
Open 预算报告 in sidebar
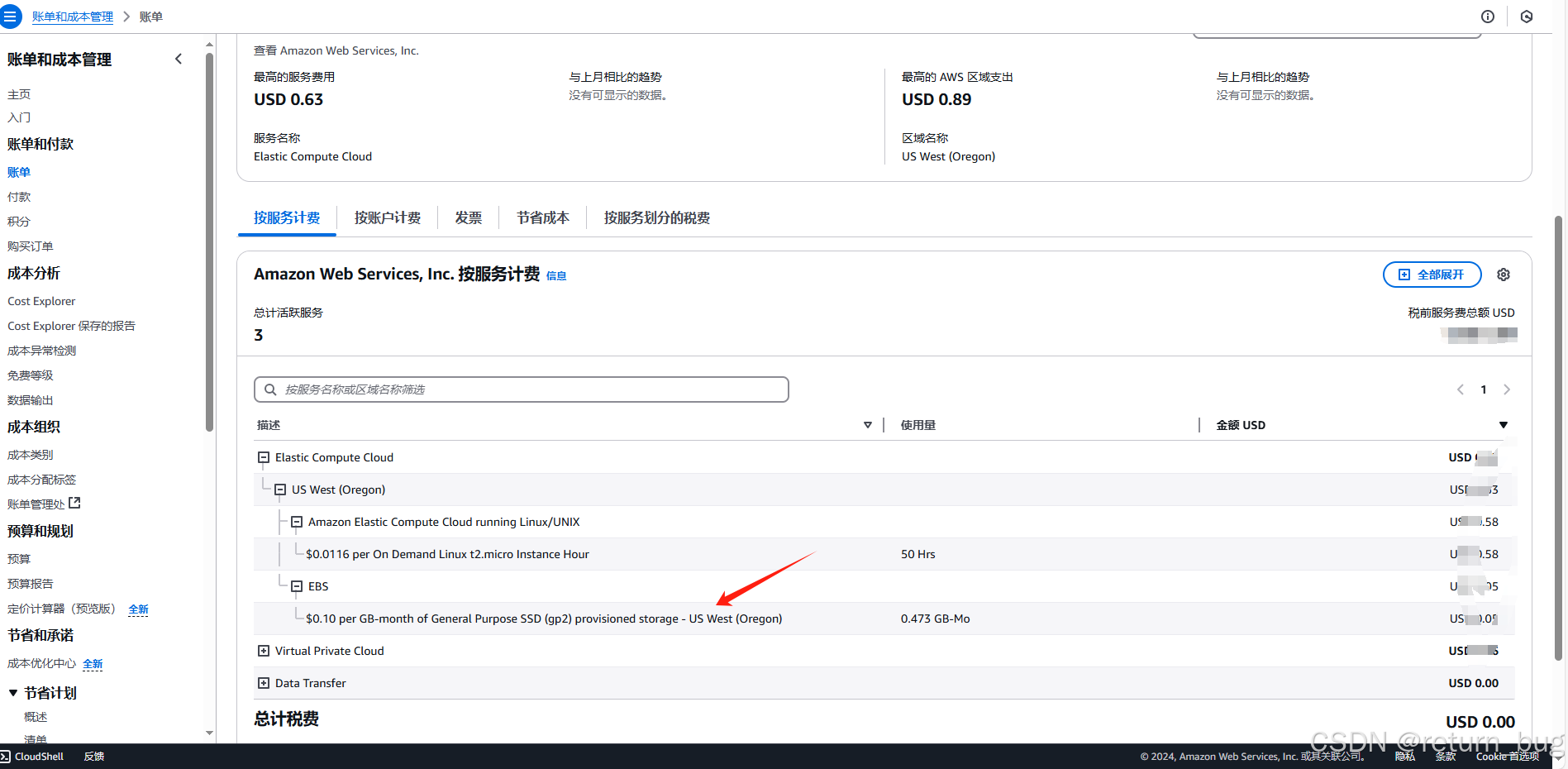pos(31,584)
